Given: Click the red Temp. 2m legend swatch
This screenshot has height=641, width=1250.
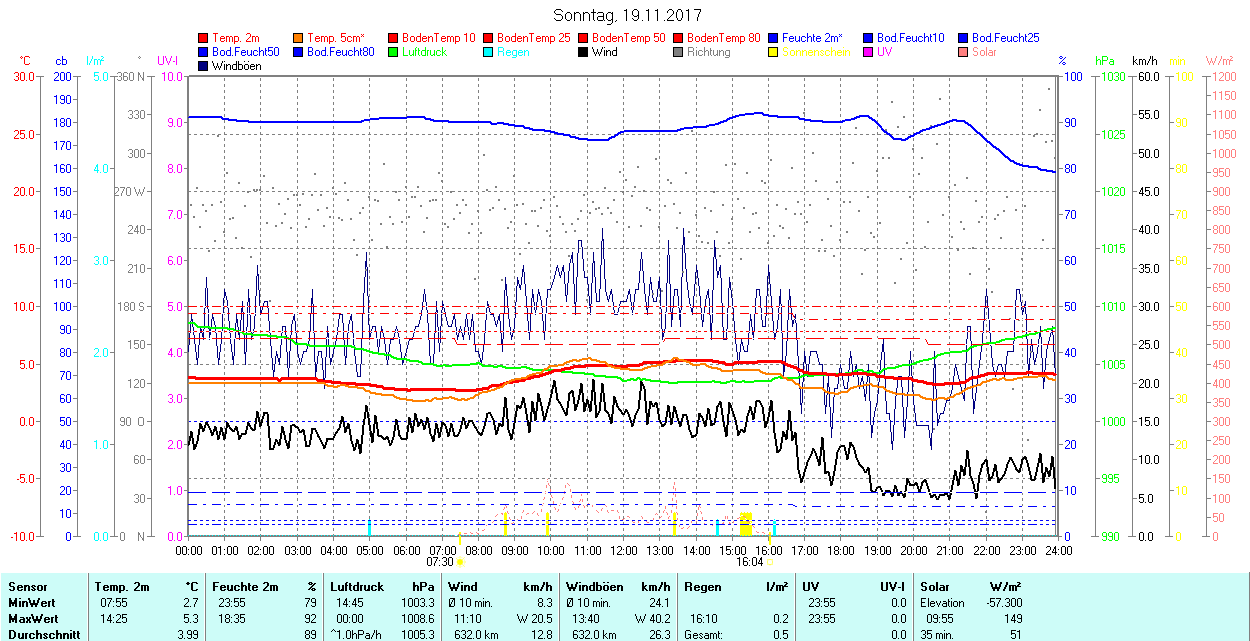Looking at the screenshot, I should 204,38.
